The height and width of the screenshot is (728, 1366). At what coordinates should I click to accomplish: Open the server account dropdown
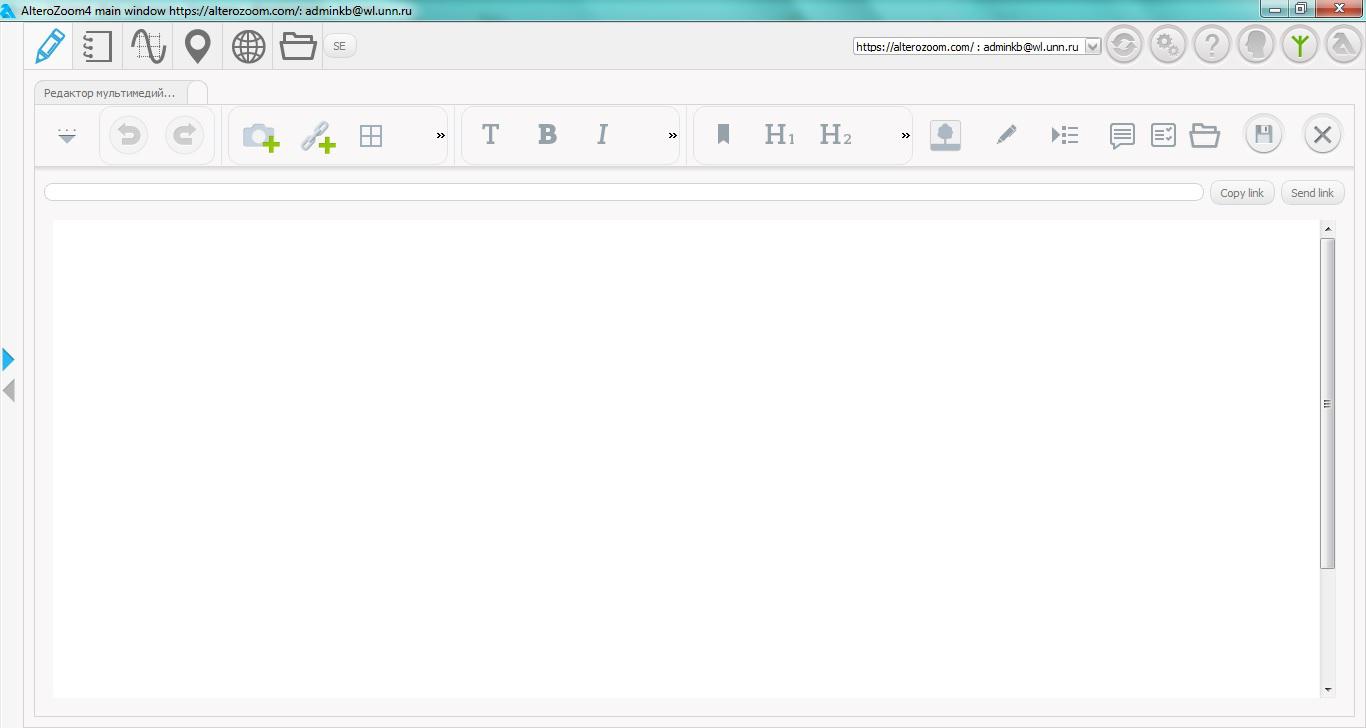(x=1092, y=46)
